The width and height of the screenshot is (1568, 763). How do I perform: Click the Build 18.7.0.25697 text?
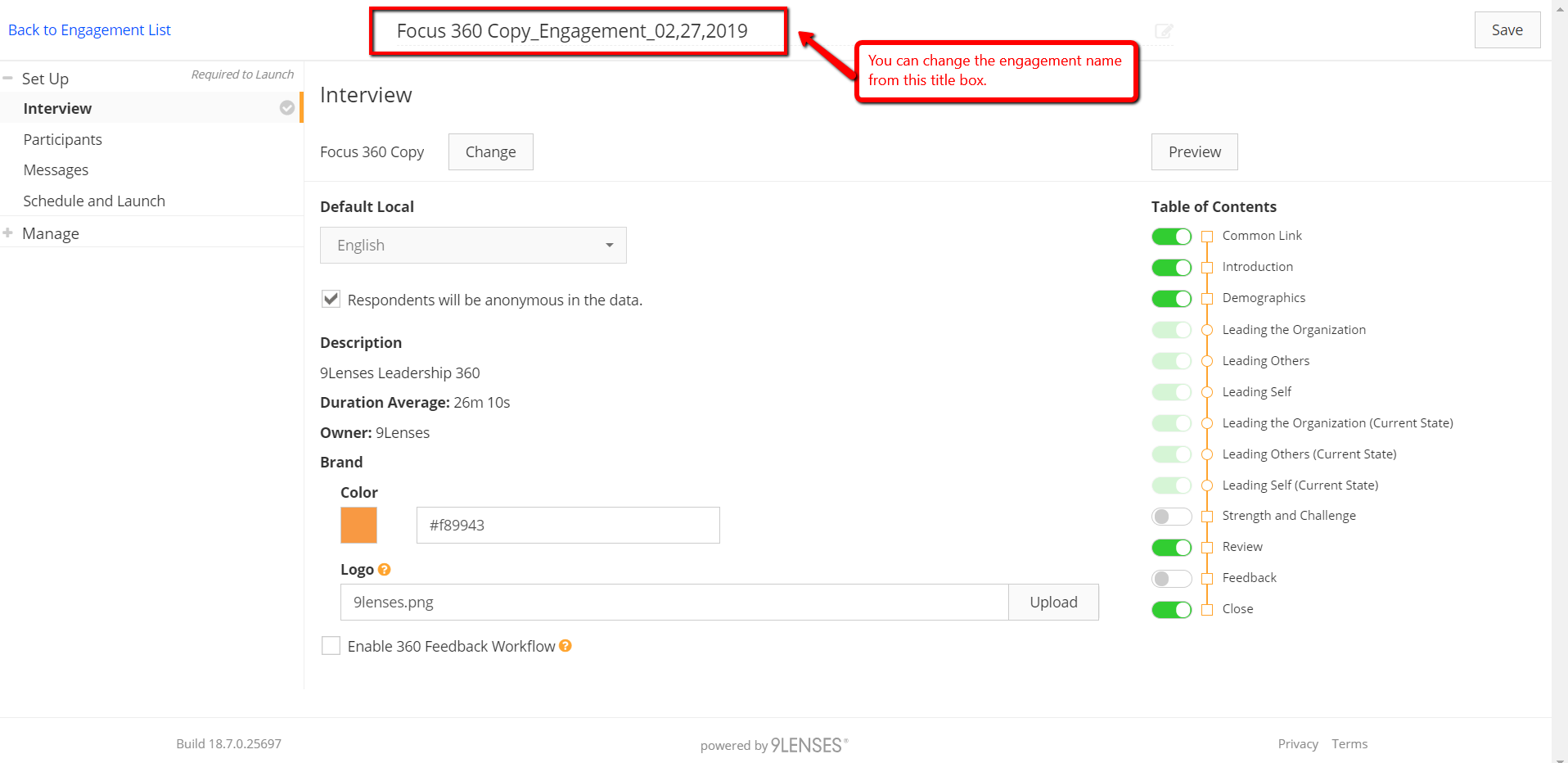(228, 743)
